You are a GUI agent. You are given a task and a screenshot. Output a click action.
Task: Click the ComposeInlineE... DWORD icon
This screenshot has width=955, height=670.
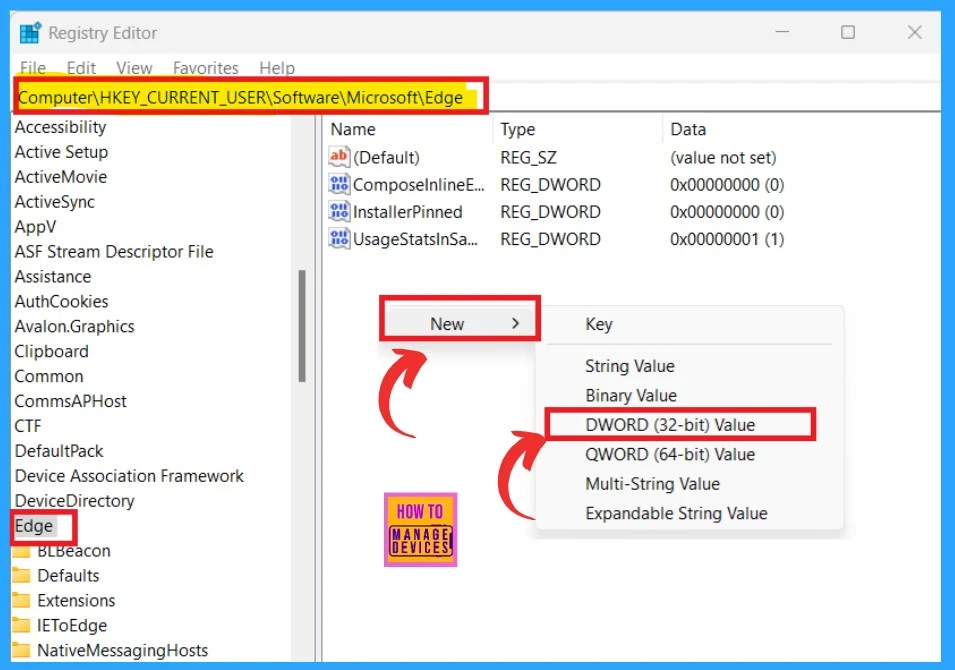click(339, 184)
